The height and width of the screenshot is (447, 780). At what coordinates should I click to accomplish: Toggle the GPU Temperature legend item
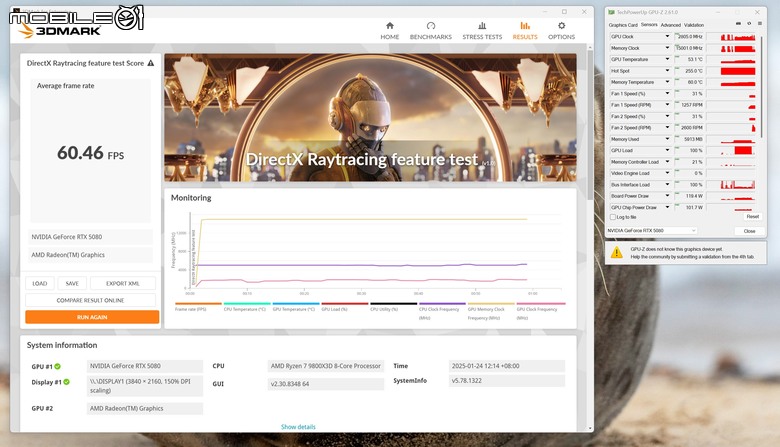[295, 307]
